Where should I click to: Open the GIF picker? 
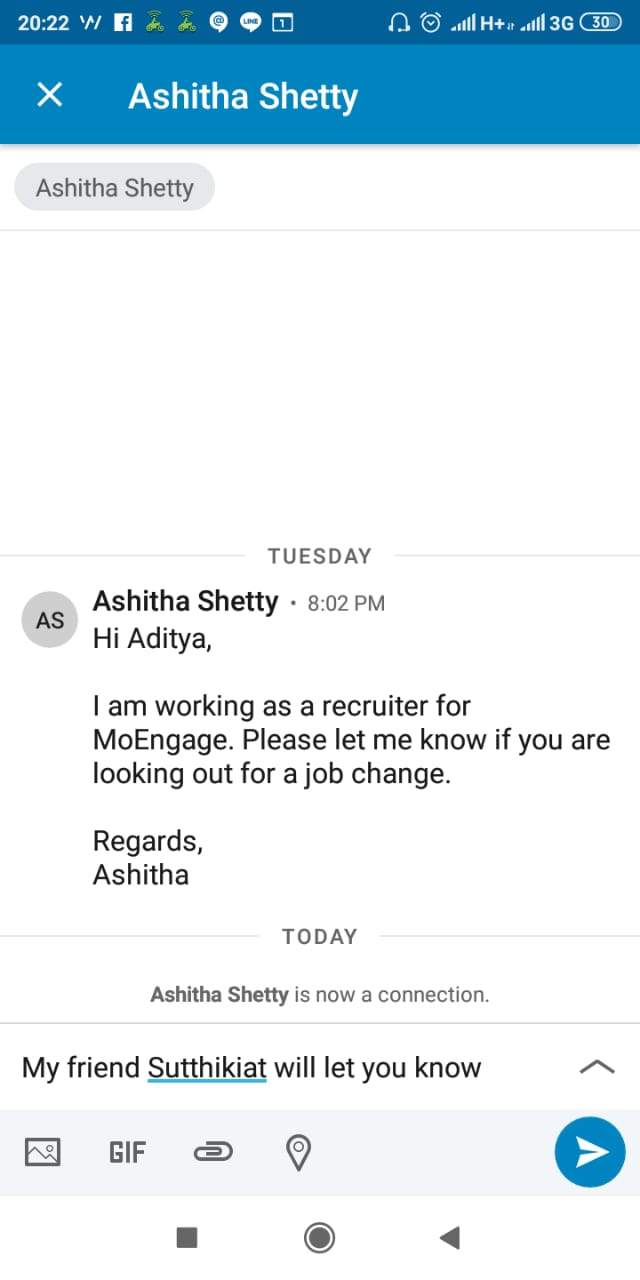click(127, 1153)
